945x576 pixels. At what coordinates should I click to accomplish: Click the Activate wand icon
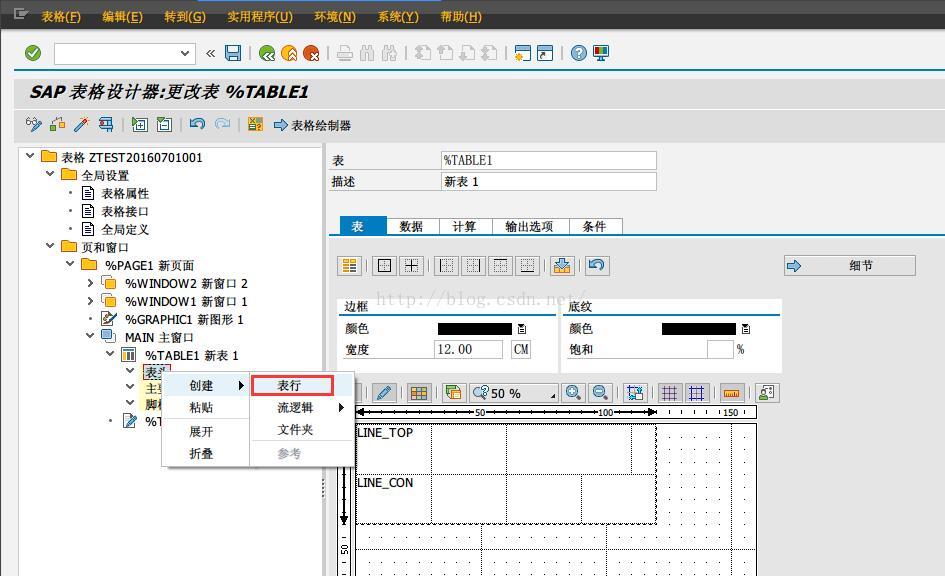click(x=81, y=125)
